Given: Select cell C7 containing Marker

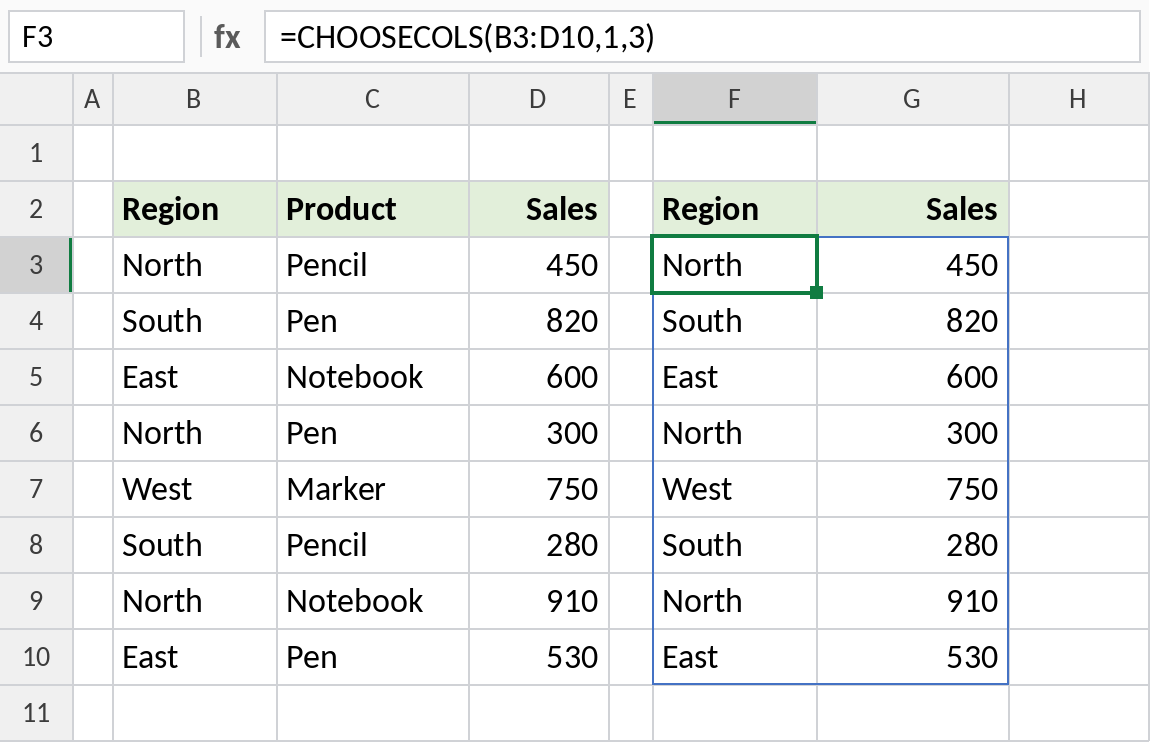Looking at the screenshot, I should [373, 489].
